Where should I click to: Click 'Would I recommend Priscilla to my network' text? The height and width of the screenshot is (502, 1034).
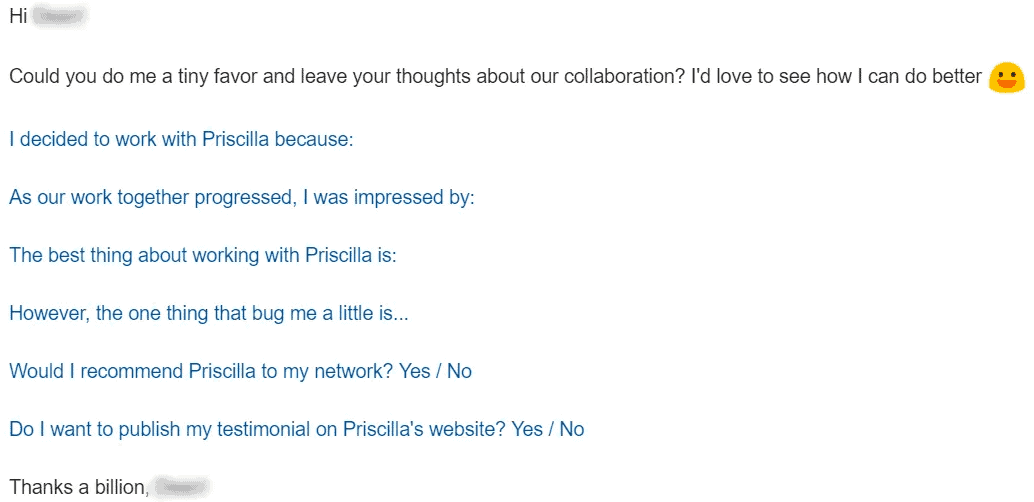pos(201,371)
